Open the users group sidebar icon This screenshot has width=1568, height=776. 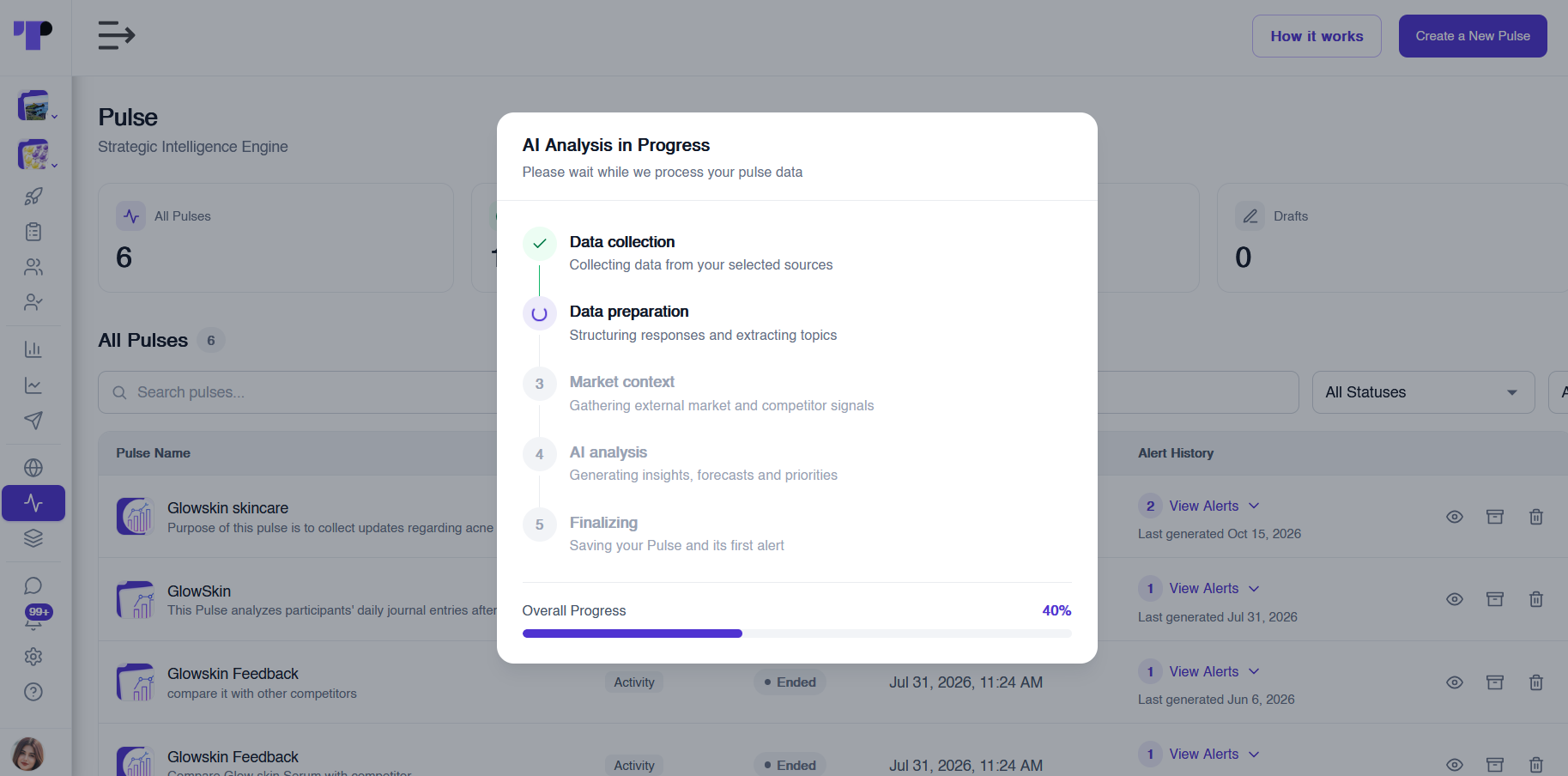(x=33, y=267)
